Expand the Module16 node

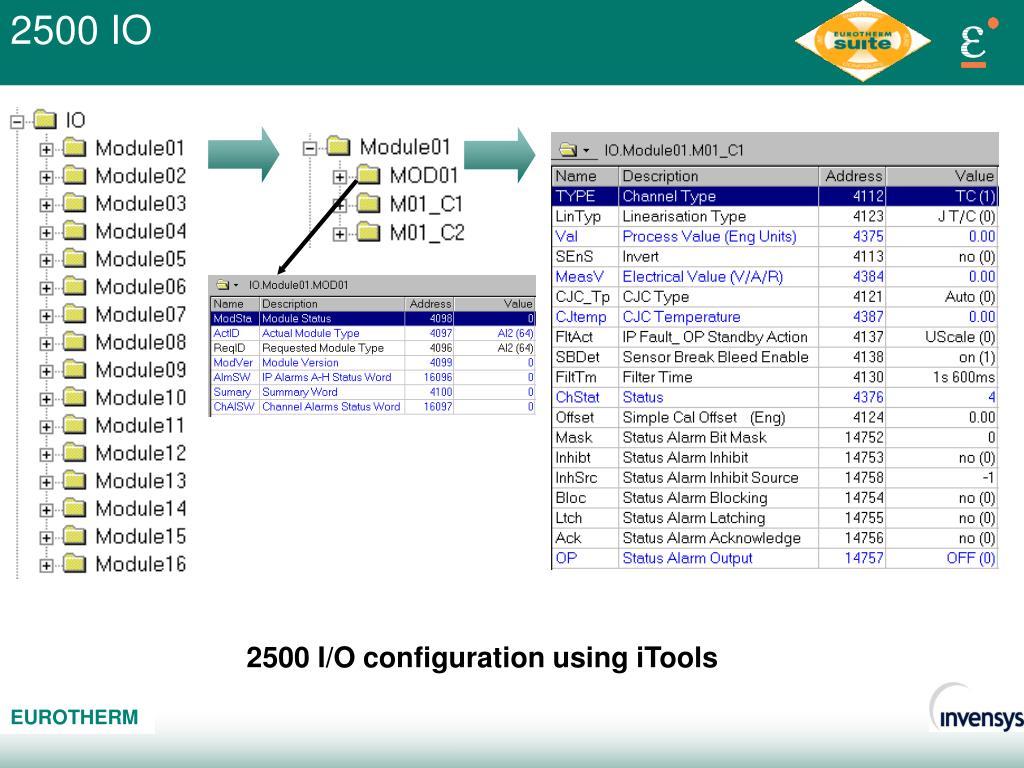tap(46, 566)
